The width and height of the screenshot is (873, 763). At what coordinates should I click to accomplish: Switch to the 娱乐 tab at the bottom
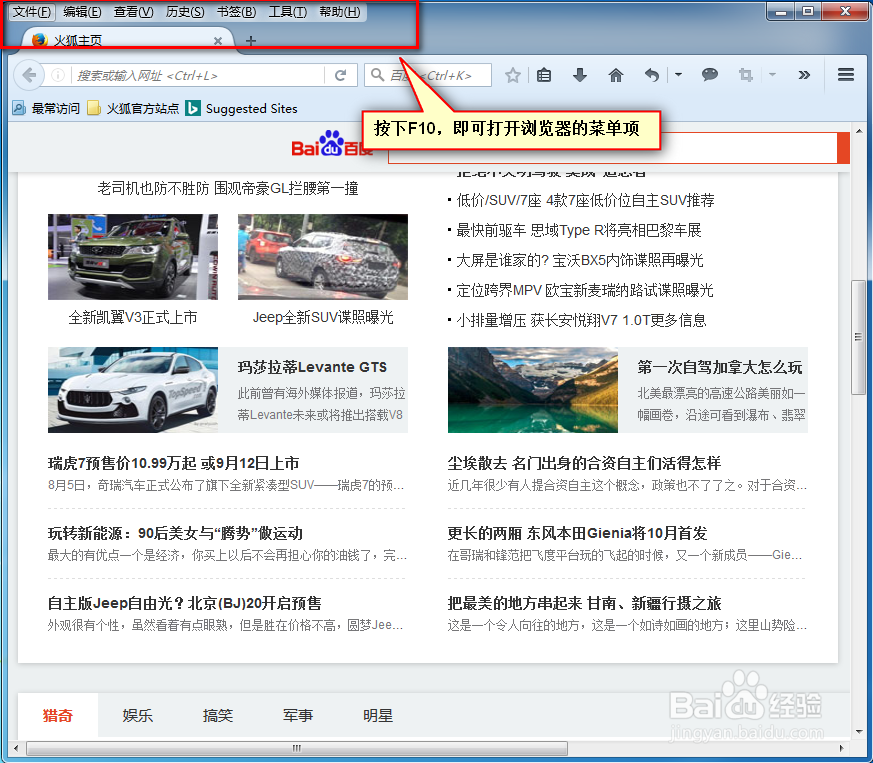tap(138, 715)
